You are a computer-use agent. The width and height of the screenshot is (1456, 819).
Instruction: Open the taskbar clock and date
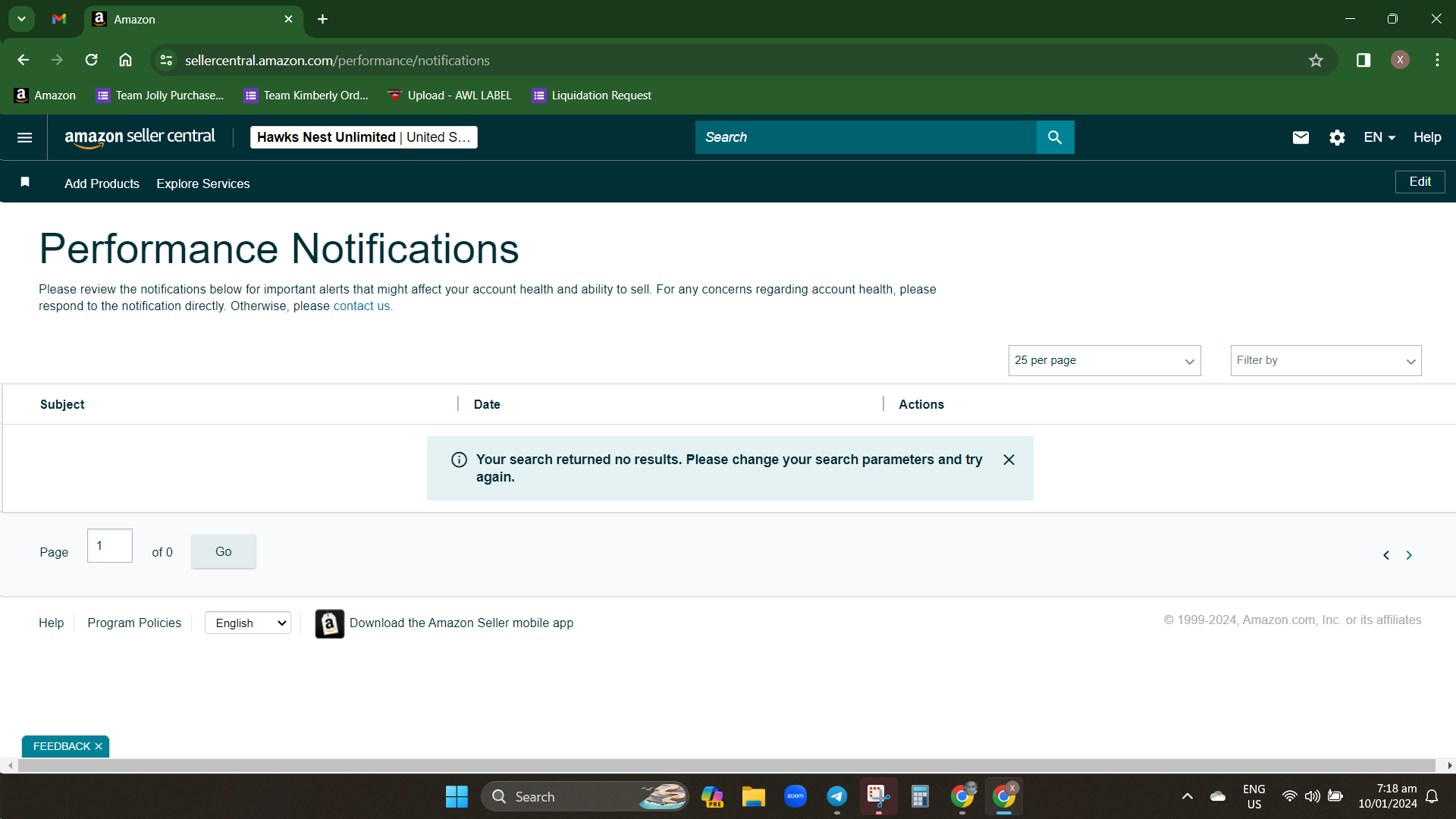pyautogui.click(x=1387, y=796)
